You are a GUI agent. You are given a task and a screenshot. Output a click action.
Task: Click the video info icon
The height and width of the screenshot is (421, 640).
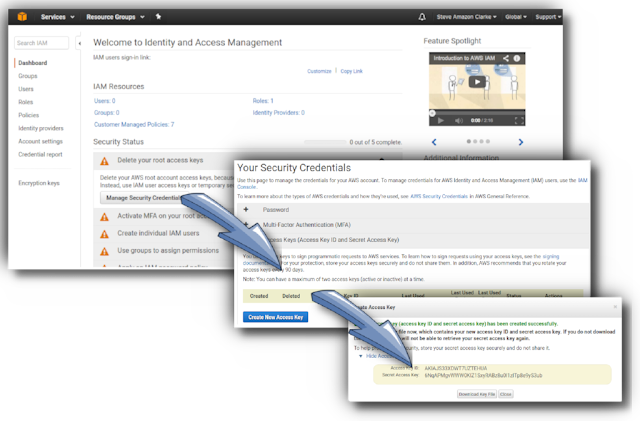pos(517,58)
